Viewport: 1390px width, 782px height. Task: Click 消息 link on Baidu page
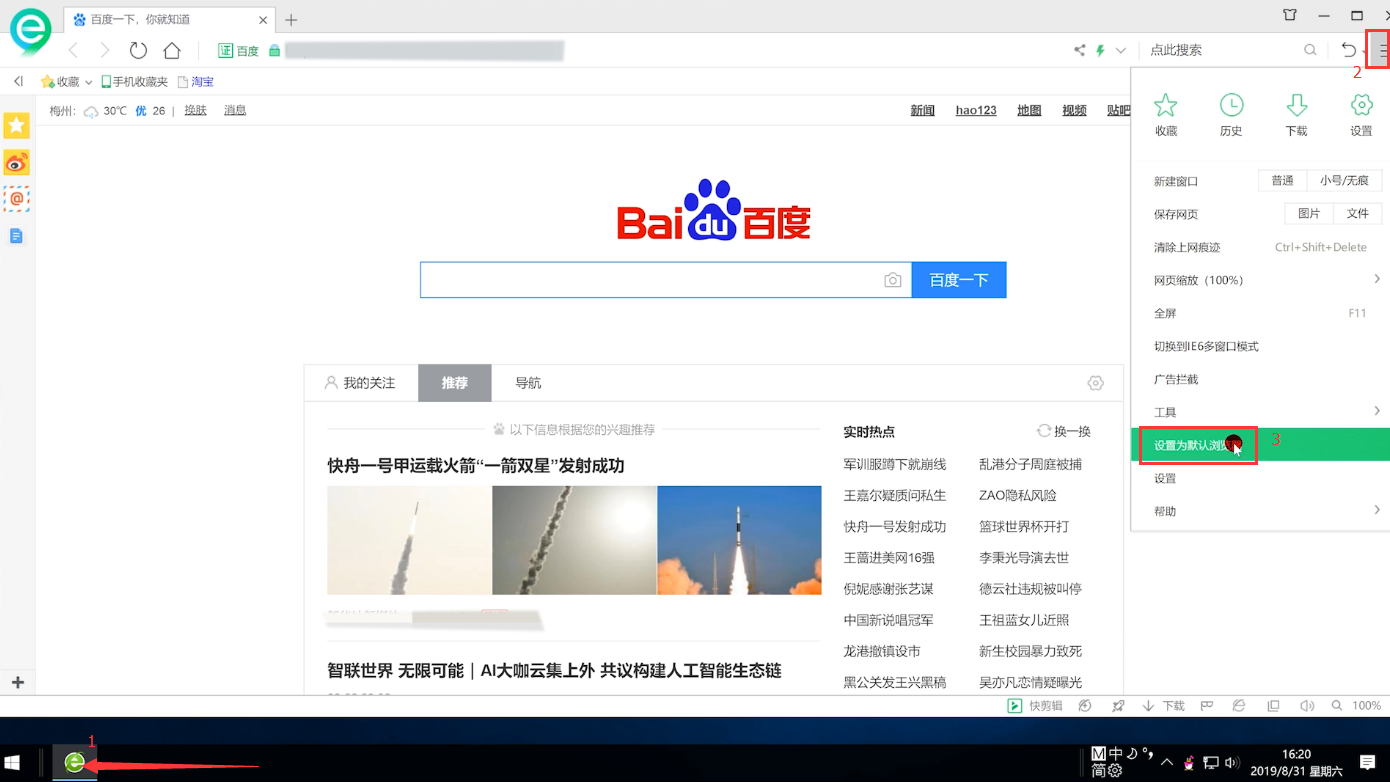coord(235,110)
